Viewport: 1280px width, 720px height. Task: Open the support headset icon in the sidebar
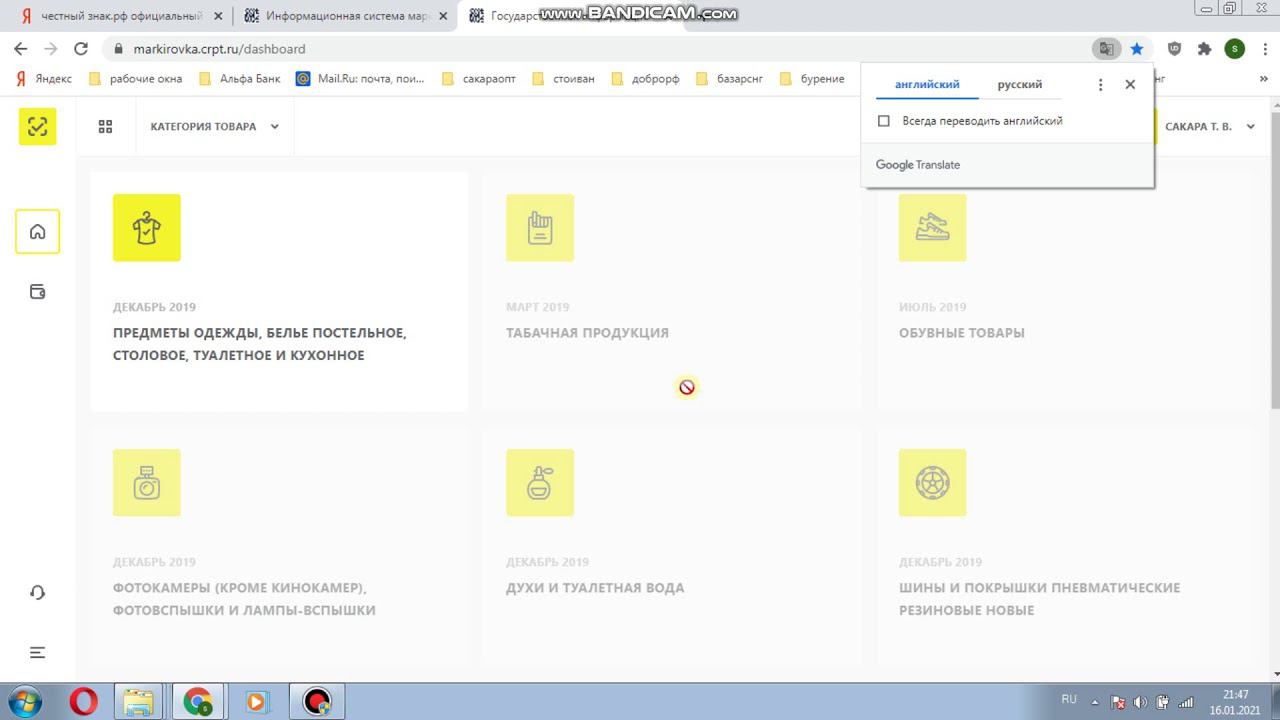pos(37,592)
